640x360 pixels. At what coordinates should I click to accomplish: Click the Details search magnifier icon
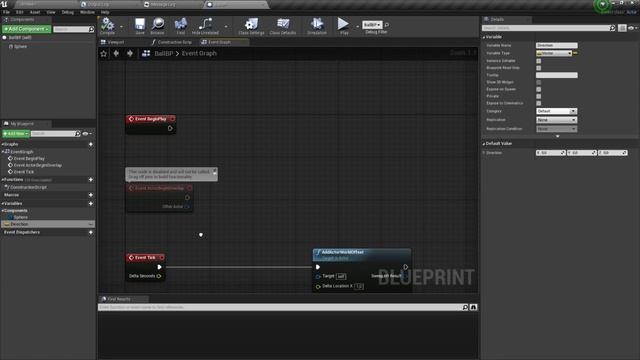coord(612,28)
